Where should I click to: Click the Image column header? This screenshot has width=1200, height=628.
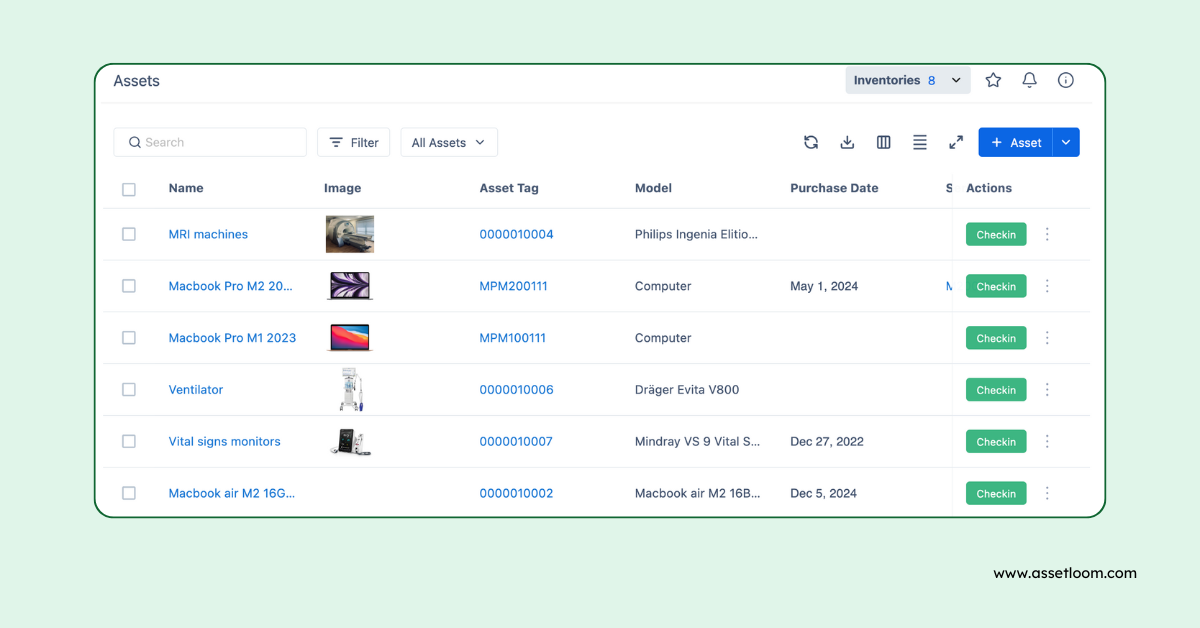click(343, 188)
